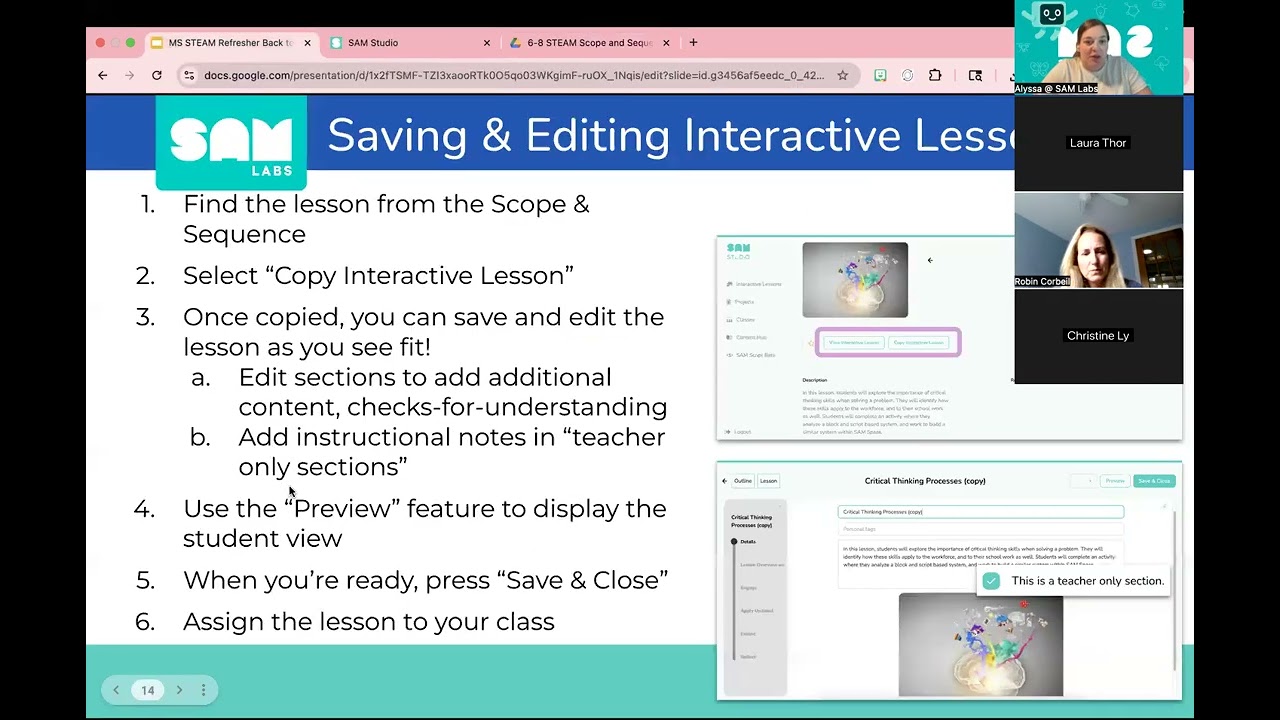Viewport: 1280px width, 720px height.
Task: Click the circular extension icon in the toolbar
Action: [x=907, y=75]
